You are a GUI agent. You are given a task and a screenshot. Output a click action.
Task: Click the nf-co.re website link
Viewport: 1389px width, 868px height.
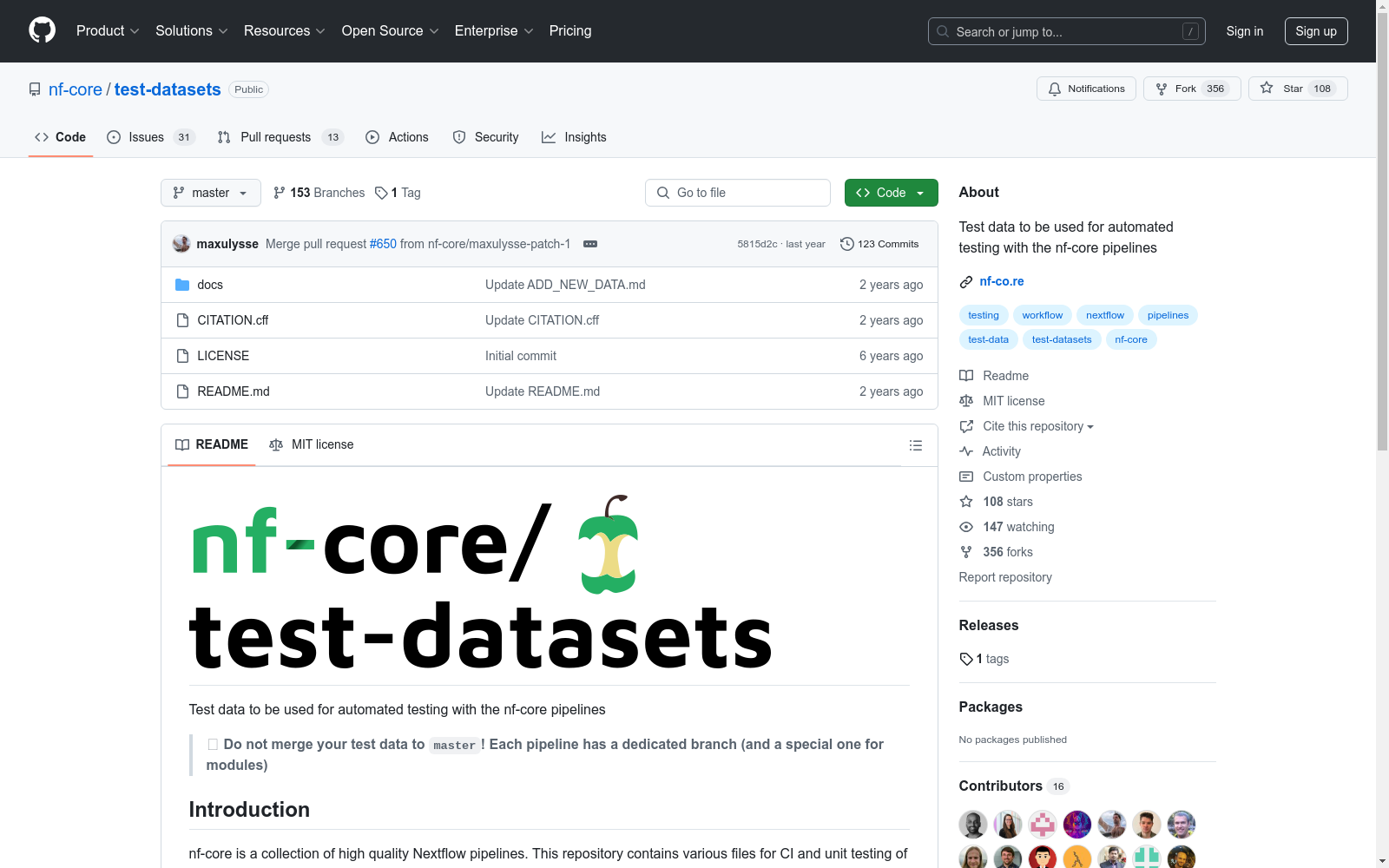1002,281
